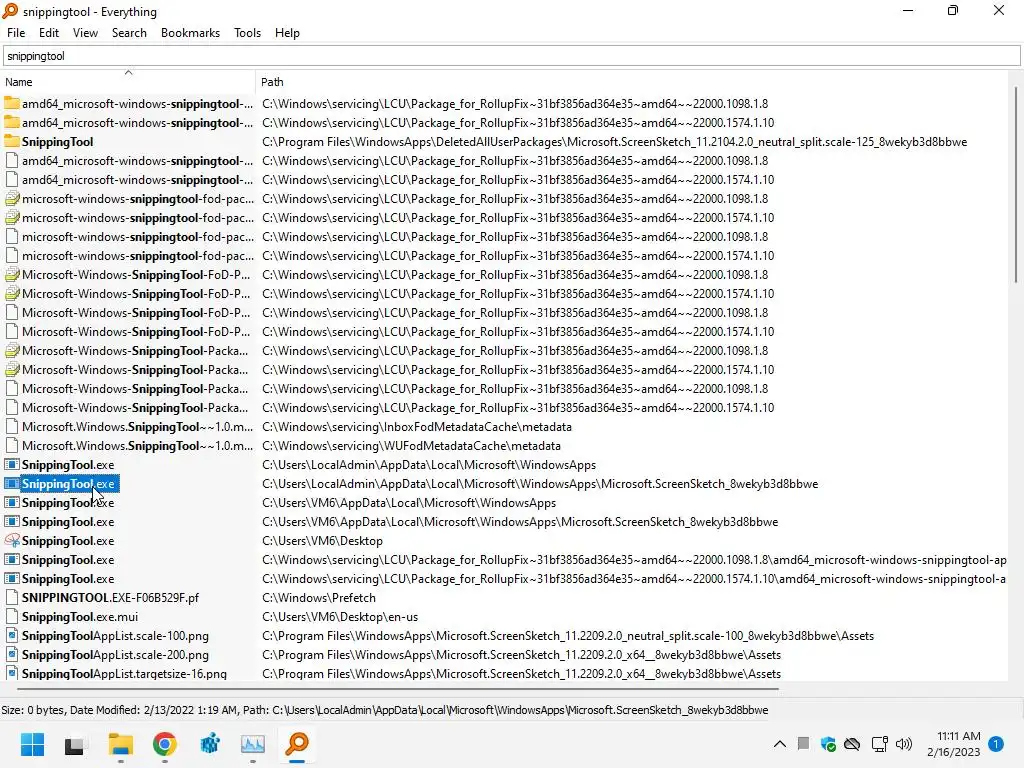
Task: Open the Help menu
Action: pyautogui.click(x=287, y=33)
